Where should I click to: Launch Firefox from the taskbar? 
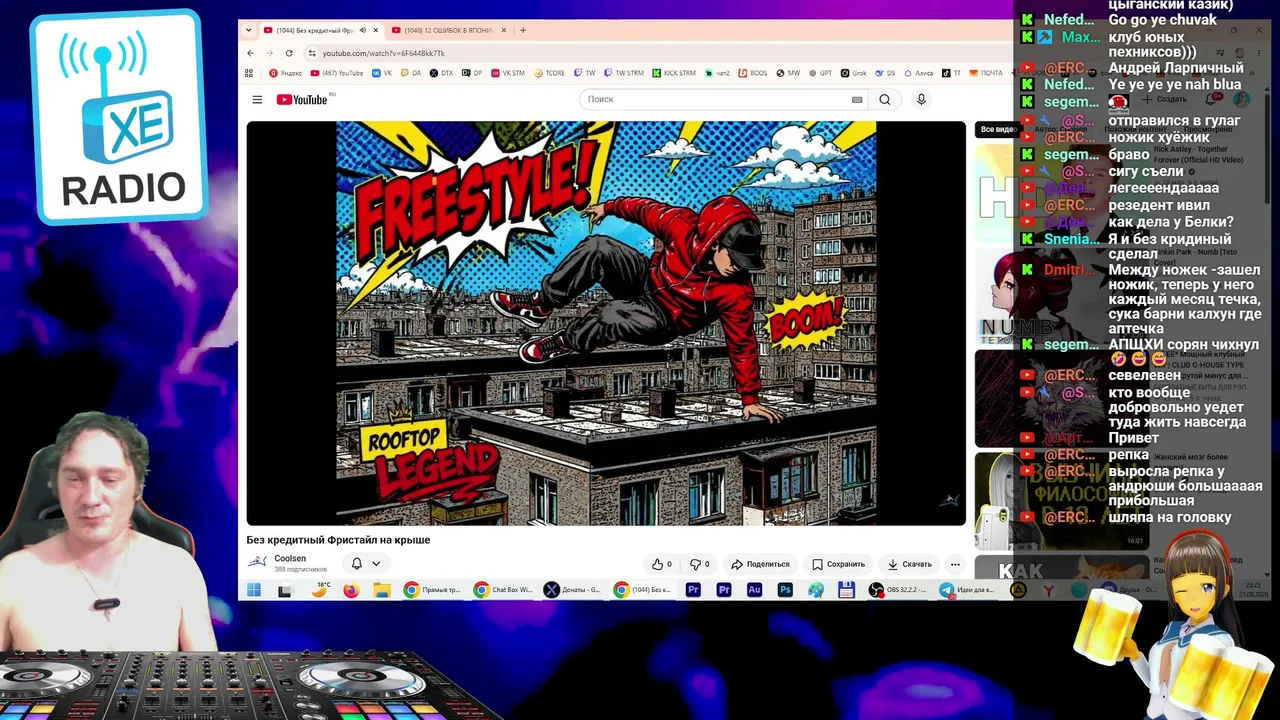pos(350,590)
